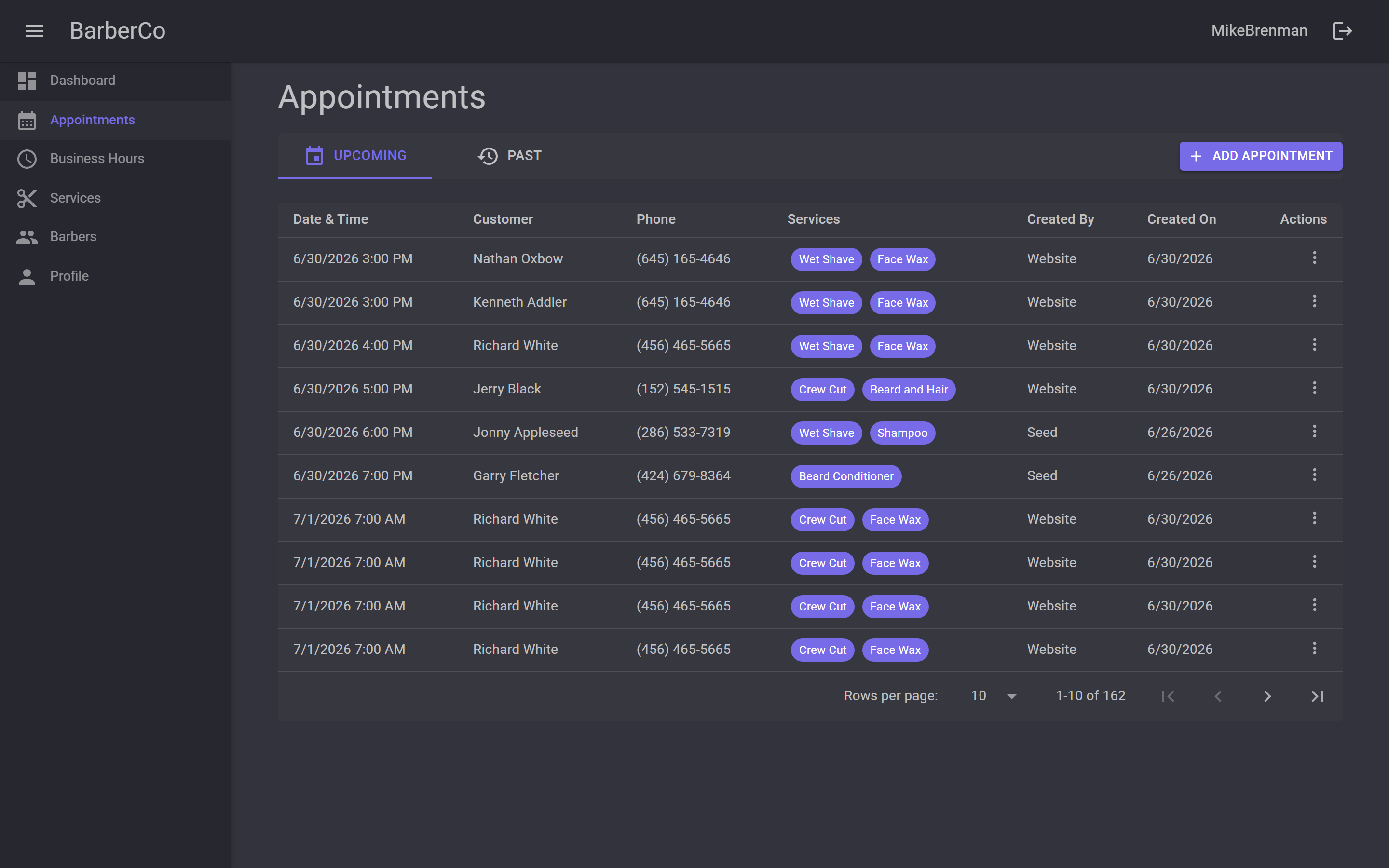
Task: Open actions menu for Kenneth Addler appointment
Action: coord(1314,301)
